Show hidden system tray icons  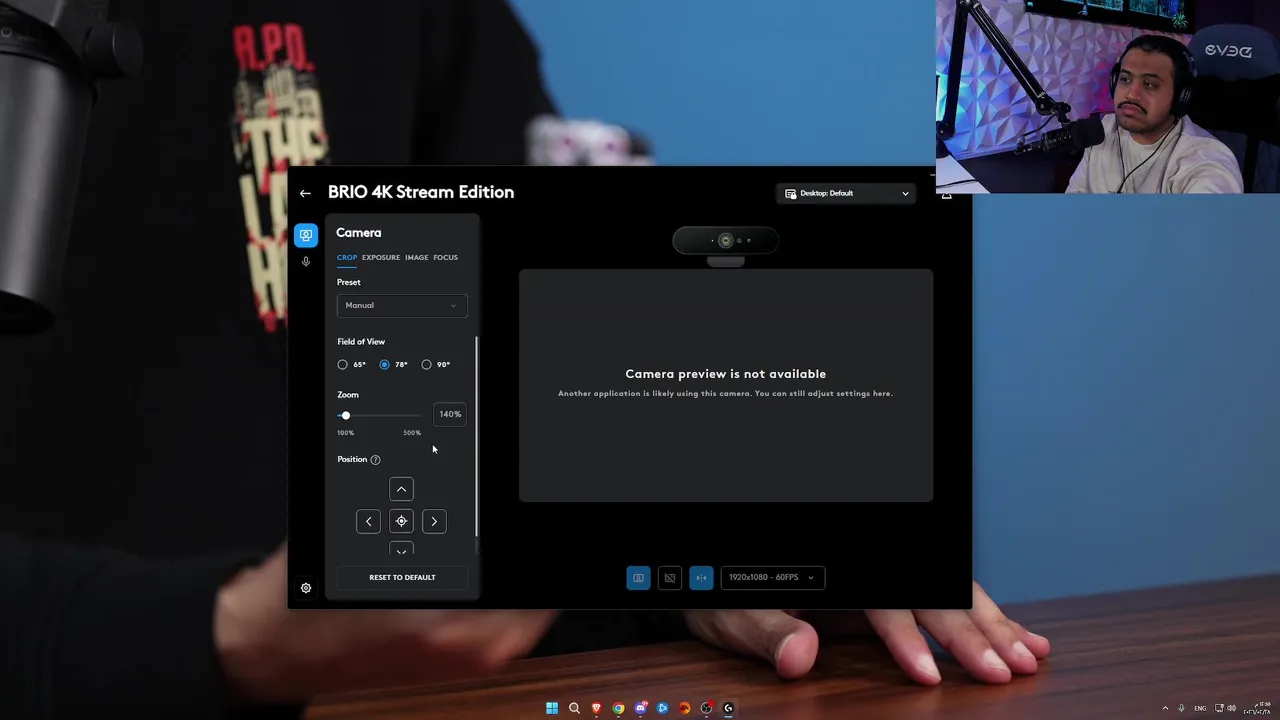point(1165,708)
